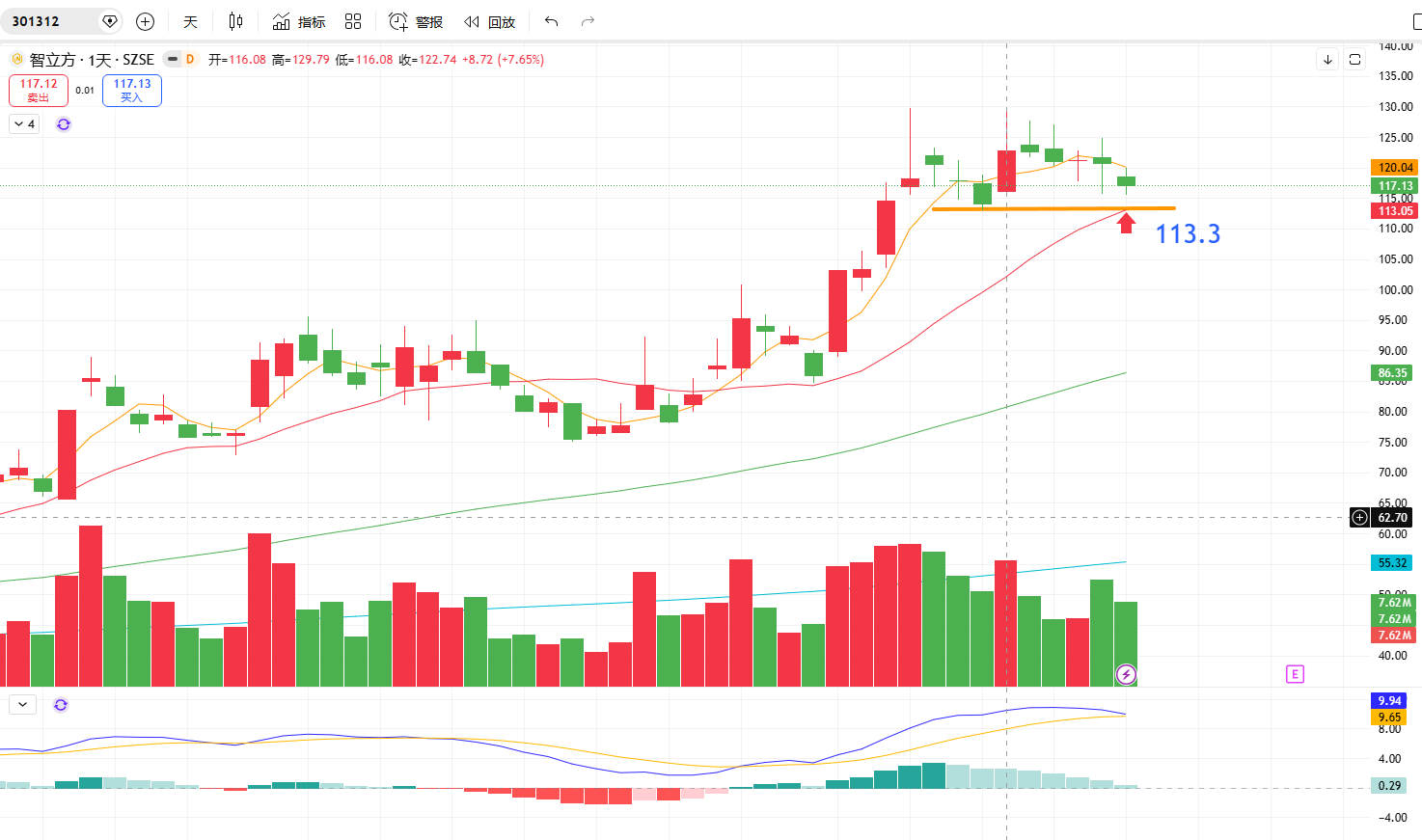Click the red 113.05 price axis label

(x=1395, y=211)
